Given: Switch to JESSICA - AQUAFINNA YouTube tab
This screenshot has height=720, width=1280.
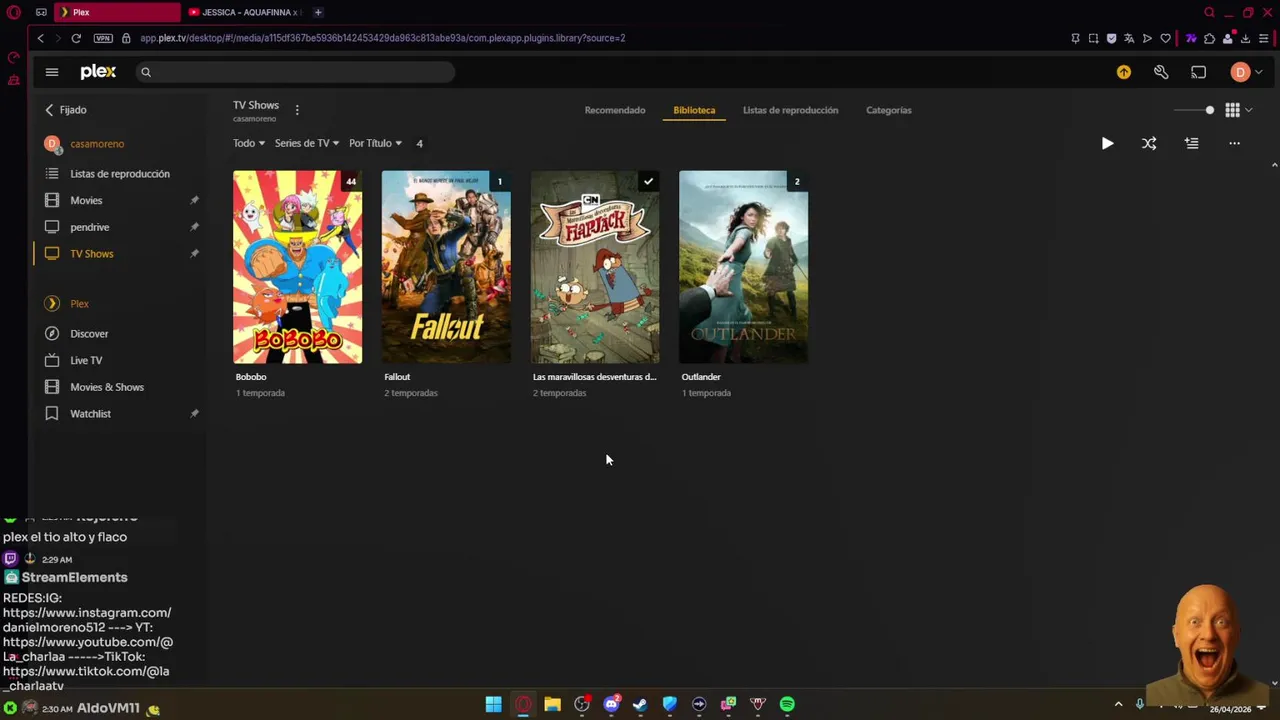Looking at the screenshot, I should tap(244, 12).
